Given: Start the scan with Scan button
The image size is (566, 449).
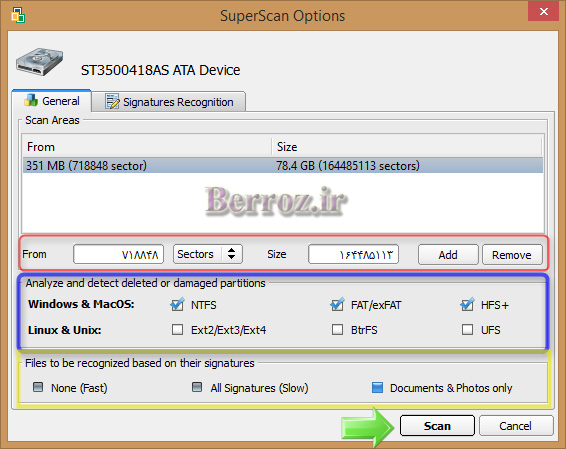Looking at the screenshot, I should (437, 426).
